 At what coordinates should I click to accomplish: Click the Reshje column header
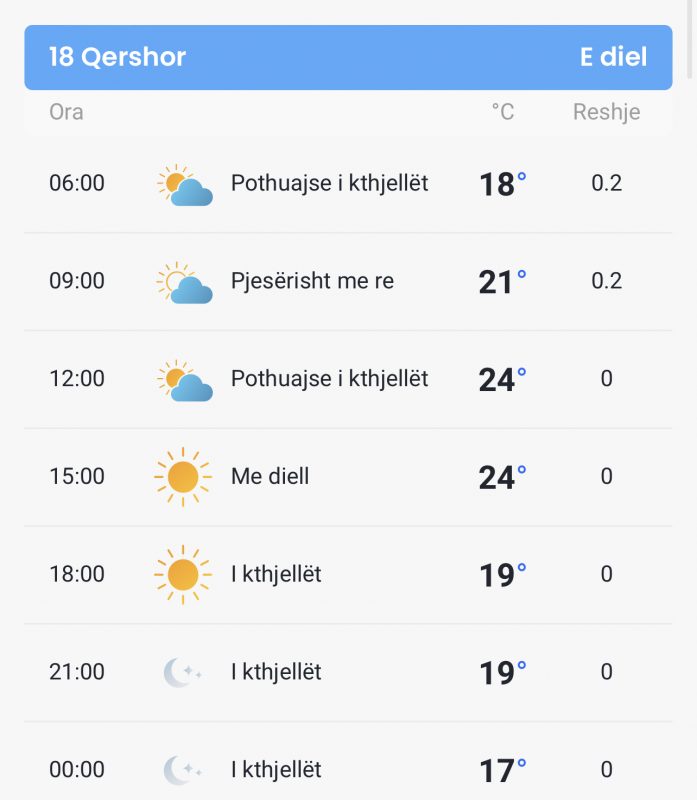[607, 112]
